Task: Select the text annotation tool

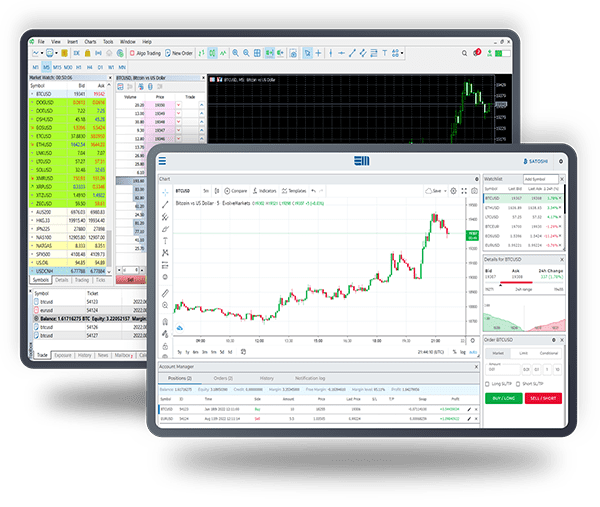Action: 165,240
